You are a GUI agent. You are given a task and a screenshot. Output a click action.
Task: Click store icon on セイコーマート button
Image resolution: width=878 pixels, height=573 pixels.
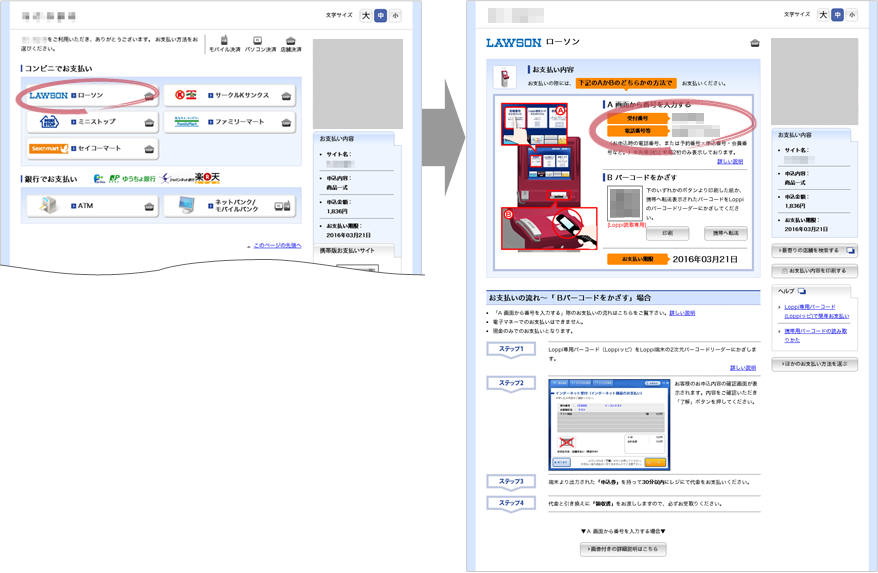pyautogui.click(x=149, y=149)
